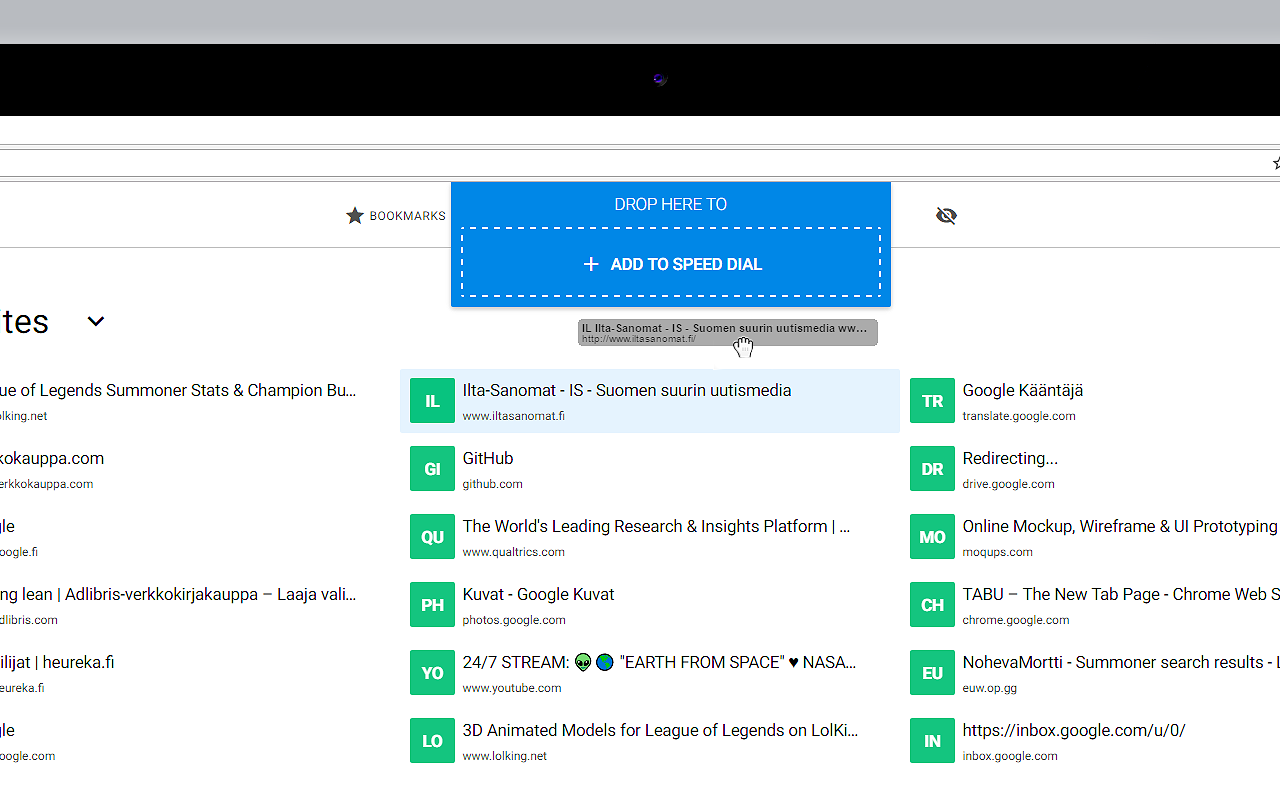The image size is (1280, 800).
Task: Click the www.iltasanomat.fi URL text
Action: coord(513,416)
